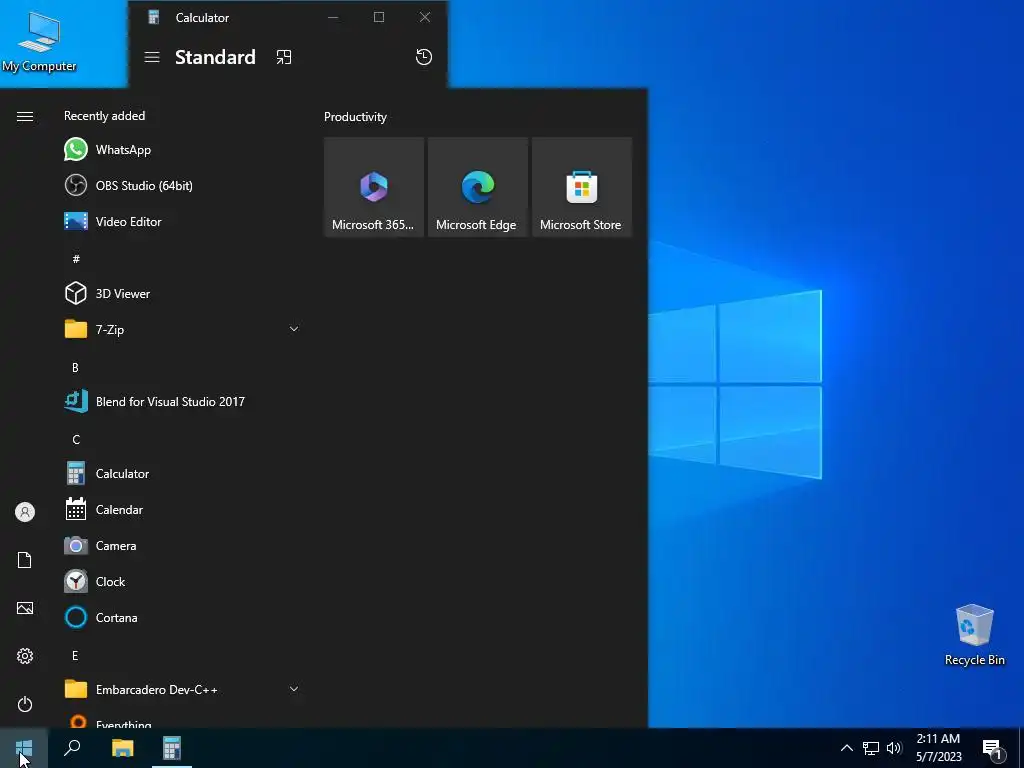The height and width of the screenshot is (768, 1024).
Task: Open Calendar from app list
Action: (x=183, y=509)
